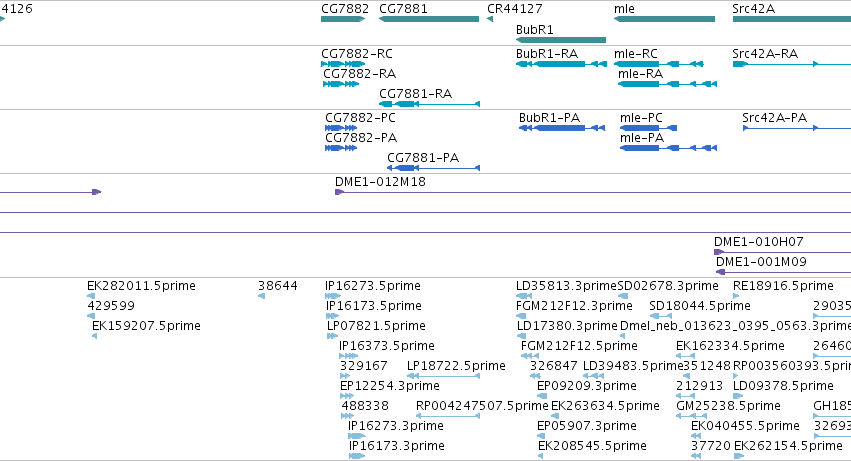
Task: Click EST FGM212F12.3prime glyph
Action: (x=520, y=316)
